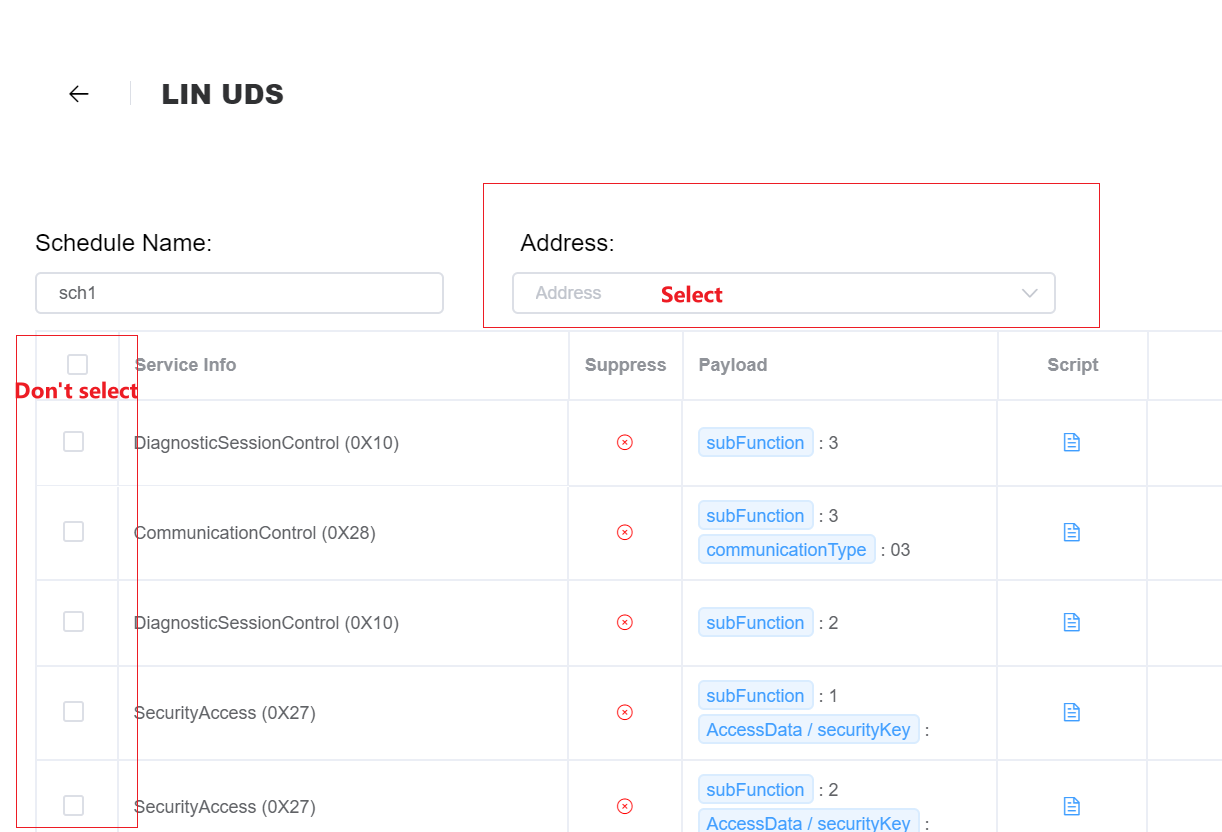Toggle suppress icon for bottom SecurityAccess row

(x=624, y=806)
